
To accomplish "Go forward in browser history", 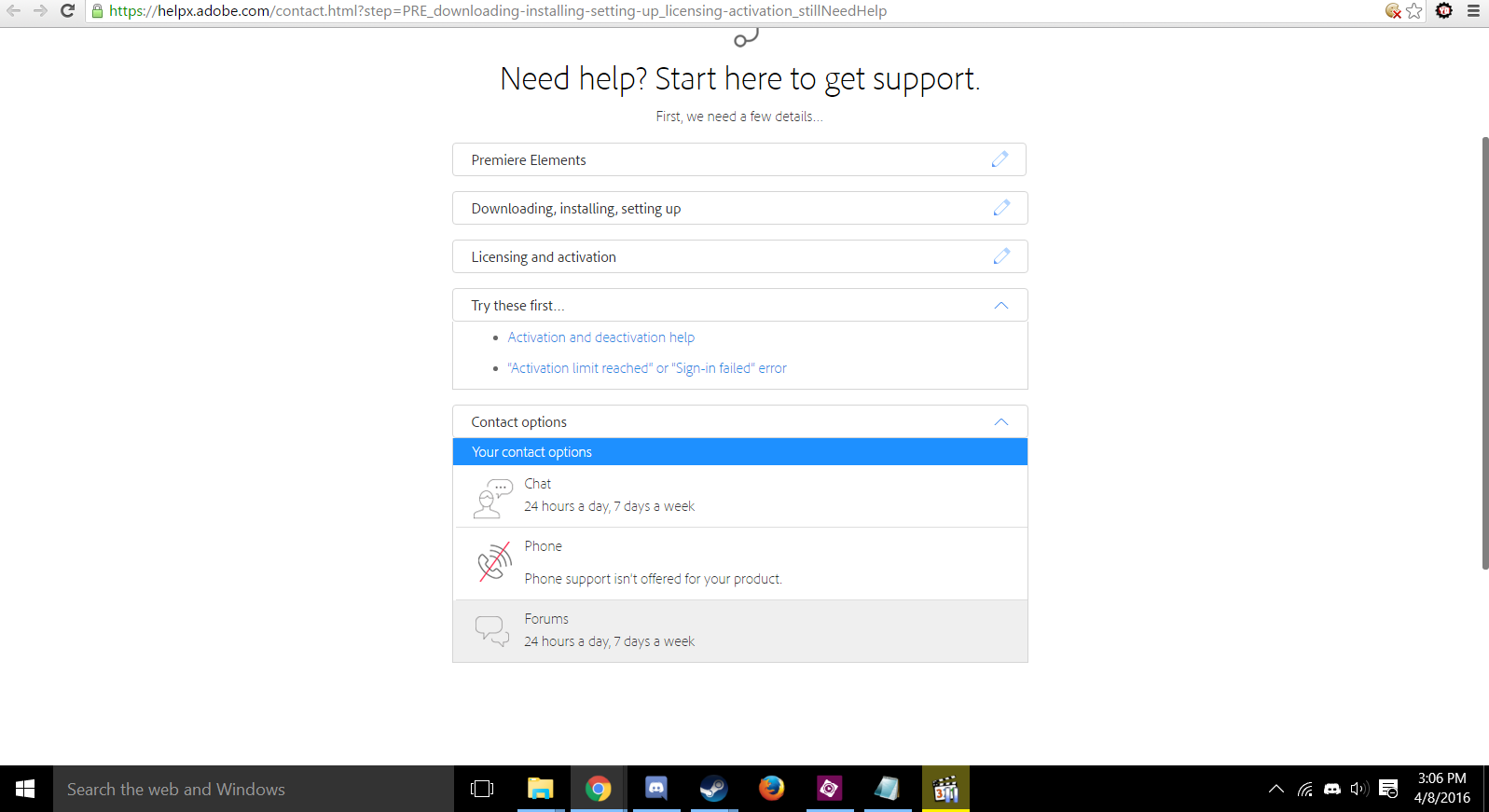I will point(40,11).
